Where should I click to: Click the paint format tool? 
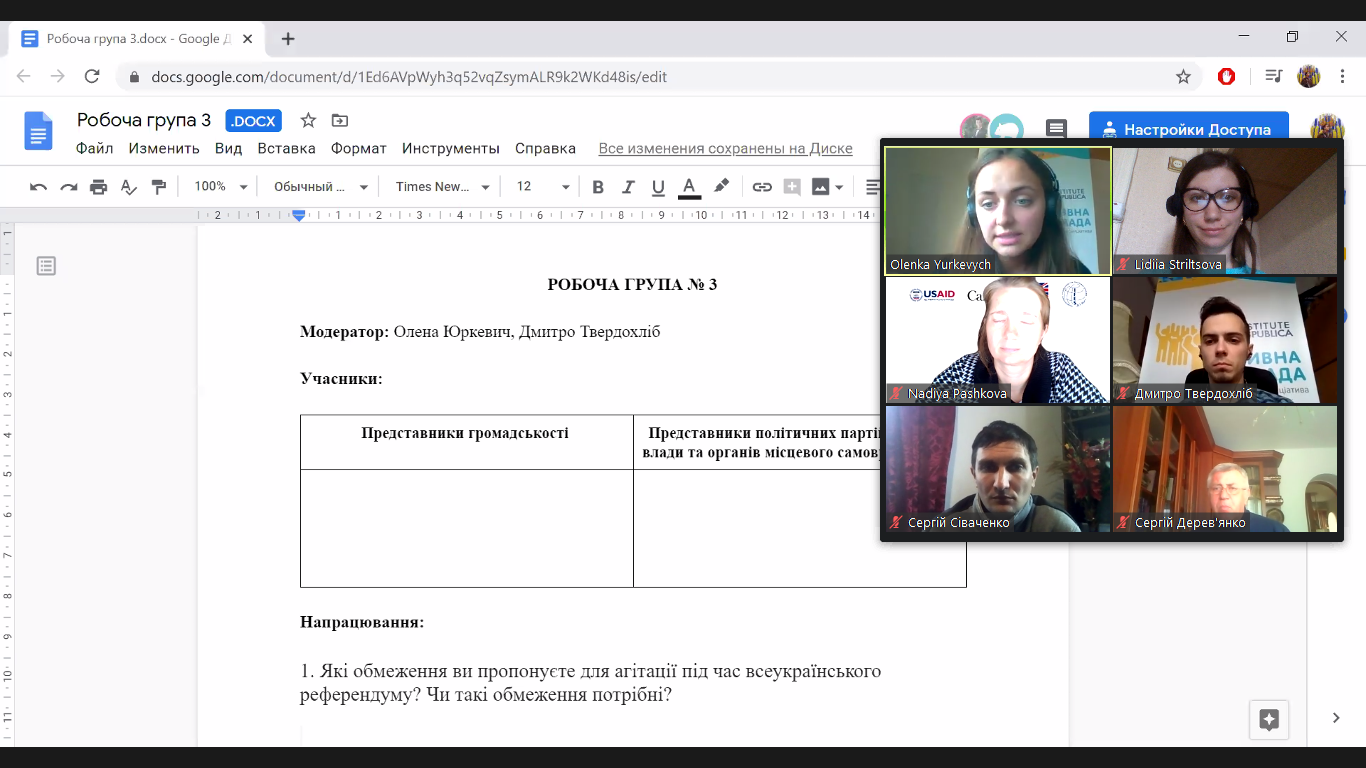157,186
